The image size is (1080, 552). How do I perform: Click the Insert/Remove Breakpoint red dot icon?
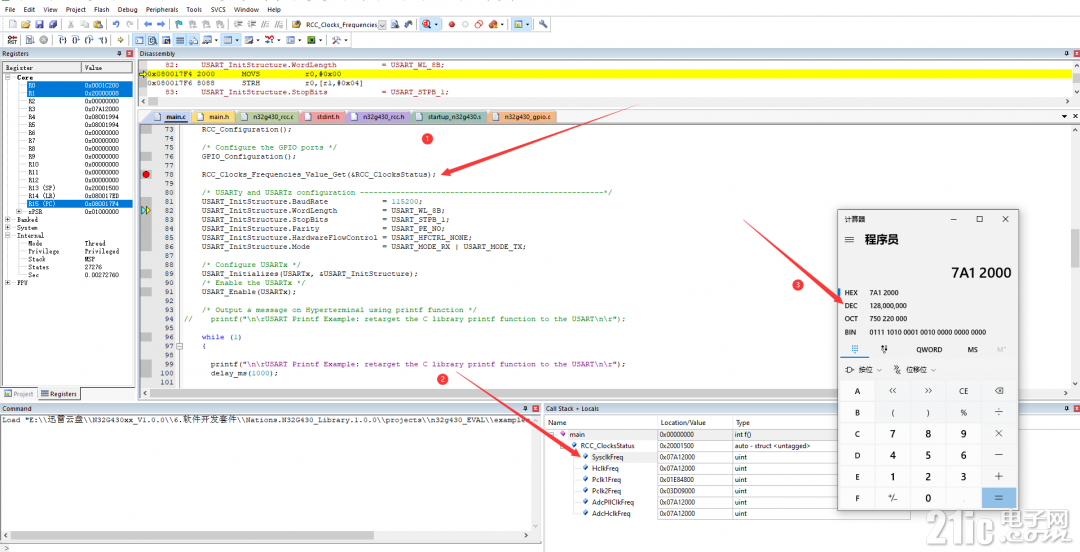452,24
